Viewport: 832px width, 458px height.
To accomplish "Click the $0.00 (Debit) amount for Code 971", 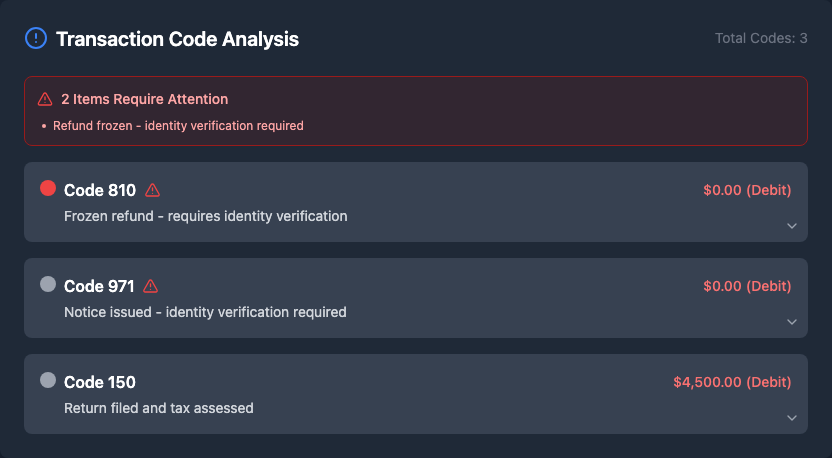I will click(x=747, y=286).
